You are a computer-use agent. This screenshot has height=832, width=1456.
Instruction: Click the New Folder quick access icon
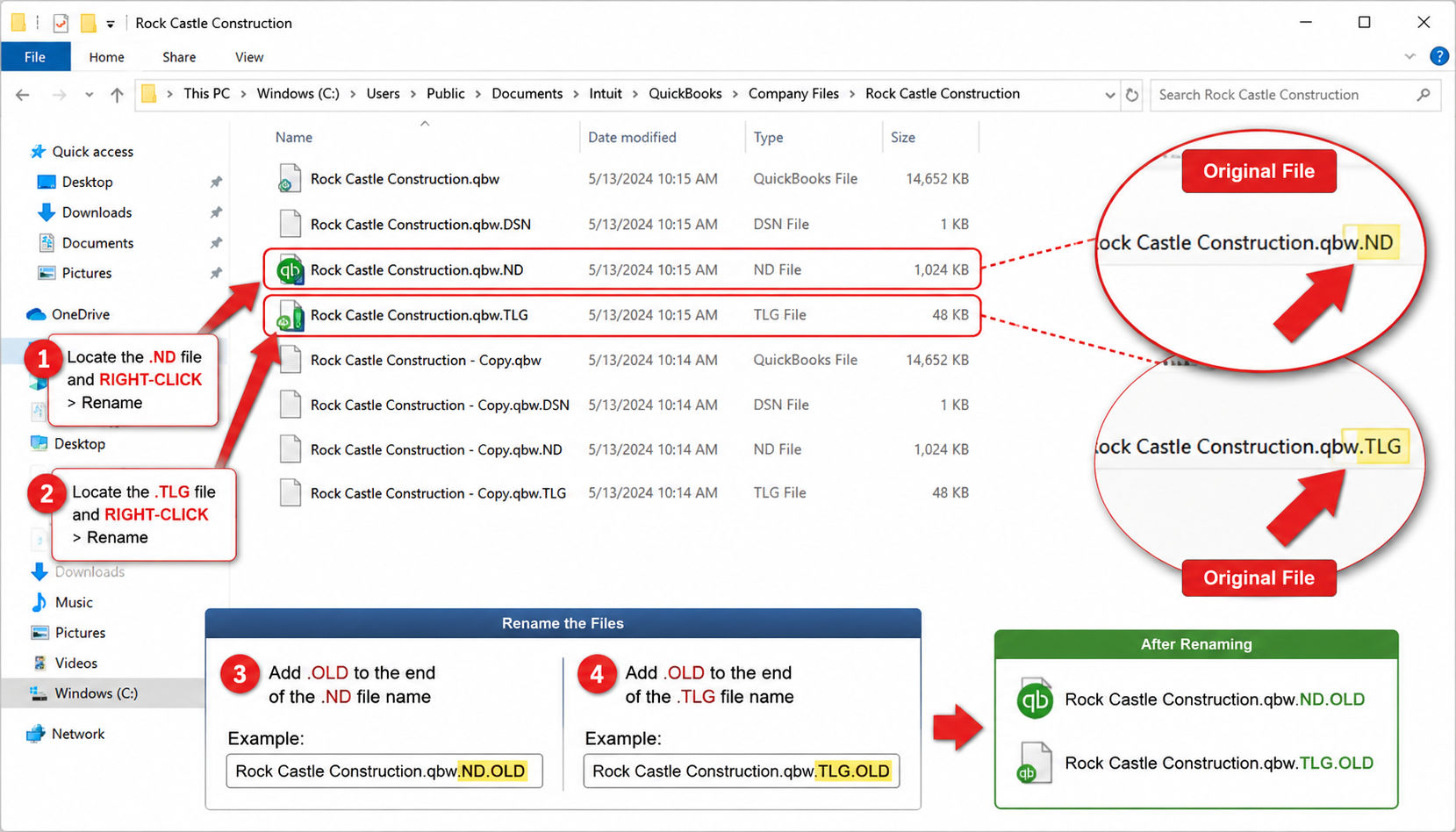88,23
